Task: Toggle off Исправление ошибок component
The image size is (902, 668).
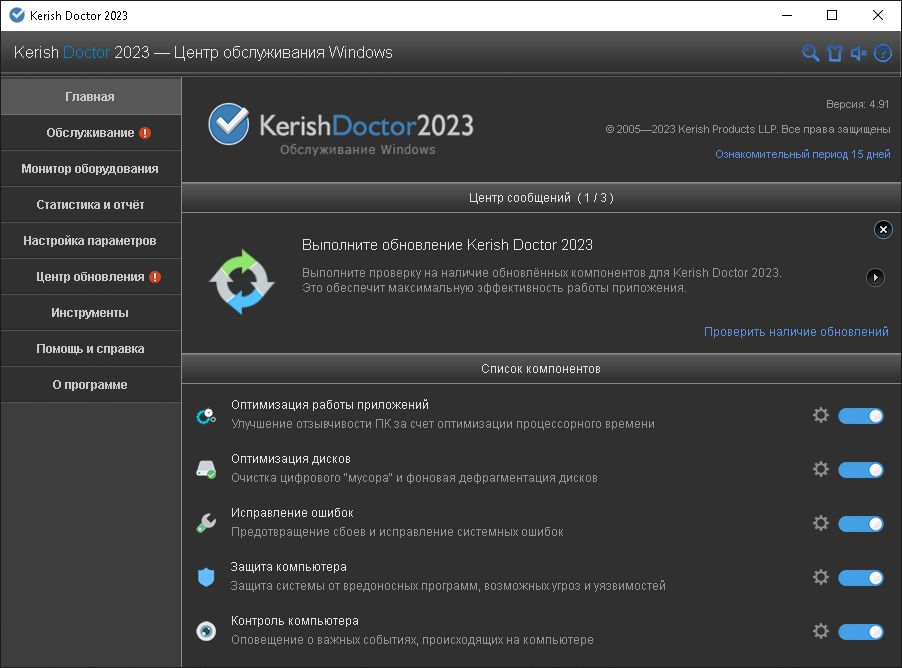Action: [860, 523]
